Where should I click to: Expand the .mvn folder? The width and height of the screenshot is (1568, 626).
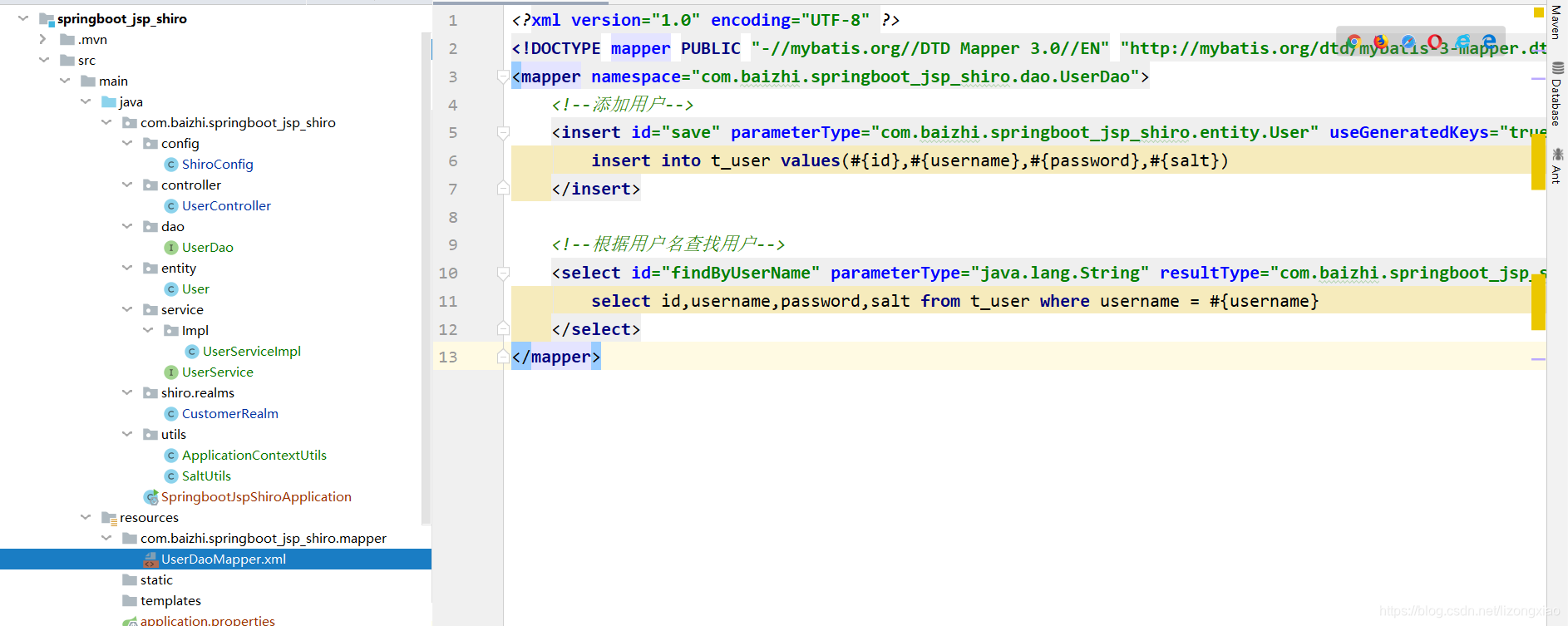tap(43, 39)
